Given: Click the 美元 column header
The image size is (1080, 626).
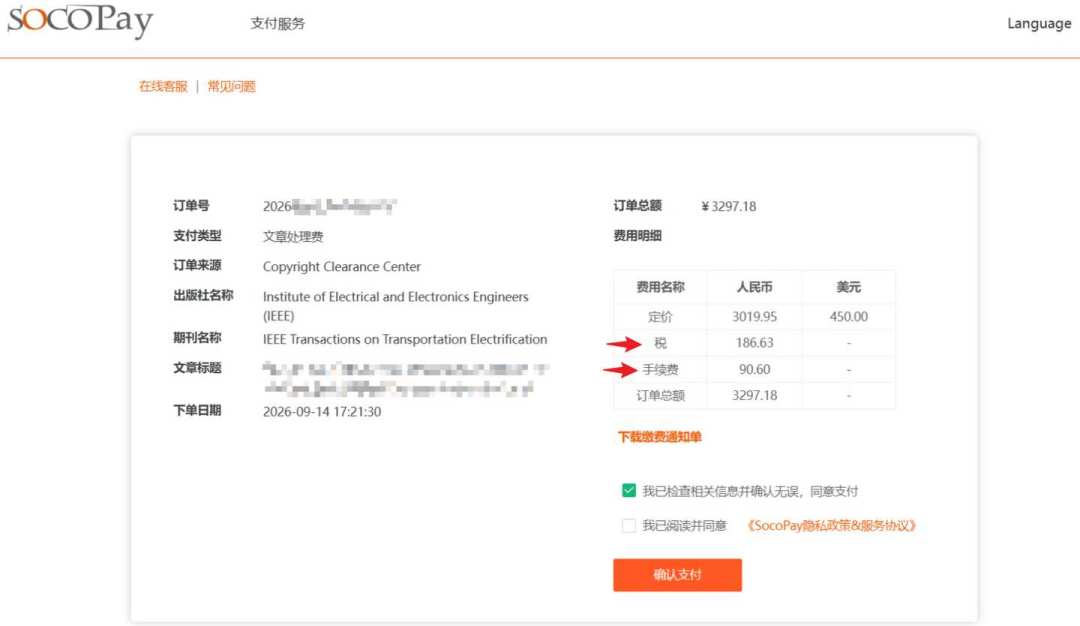Looking at the screenshot, I should tap(849, 287).
